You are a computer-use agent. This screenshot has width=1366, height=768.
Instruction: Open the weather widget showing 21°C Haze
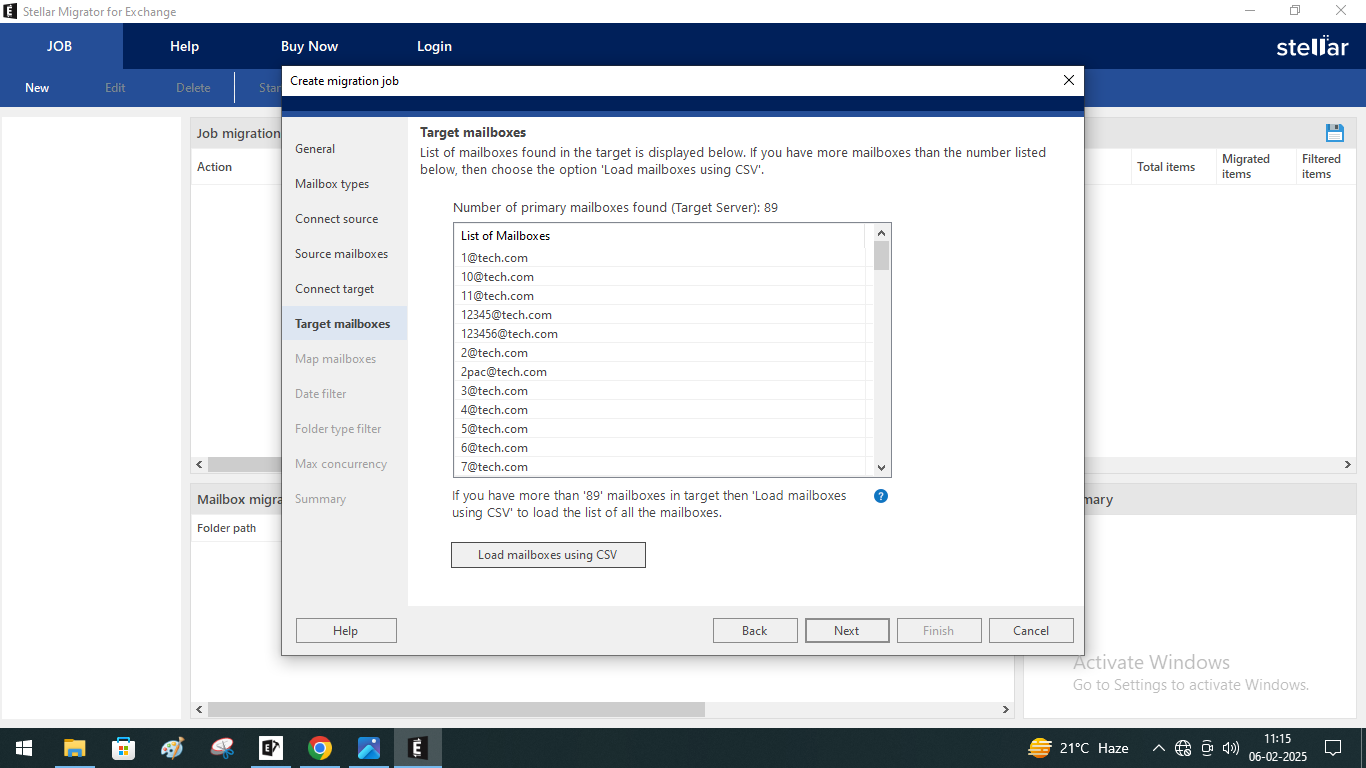click(x=1078, y=748)
